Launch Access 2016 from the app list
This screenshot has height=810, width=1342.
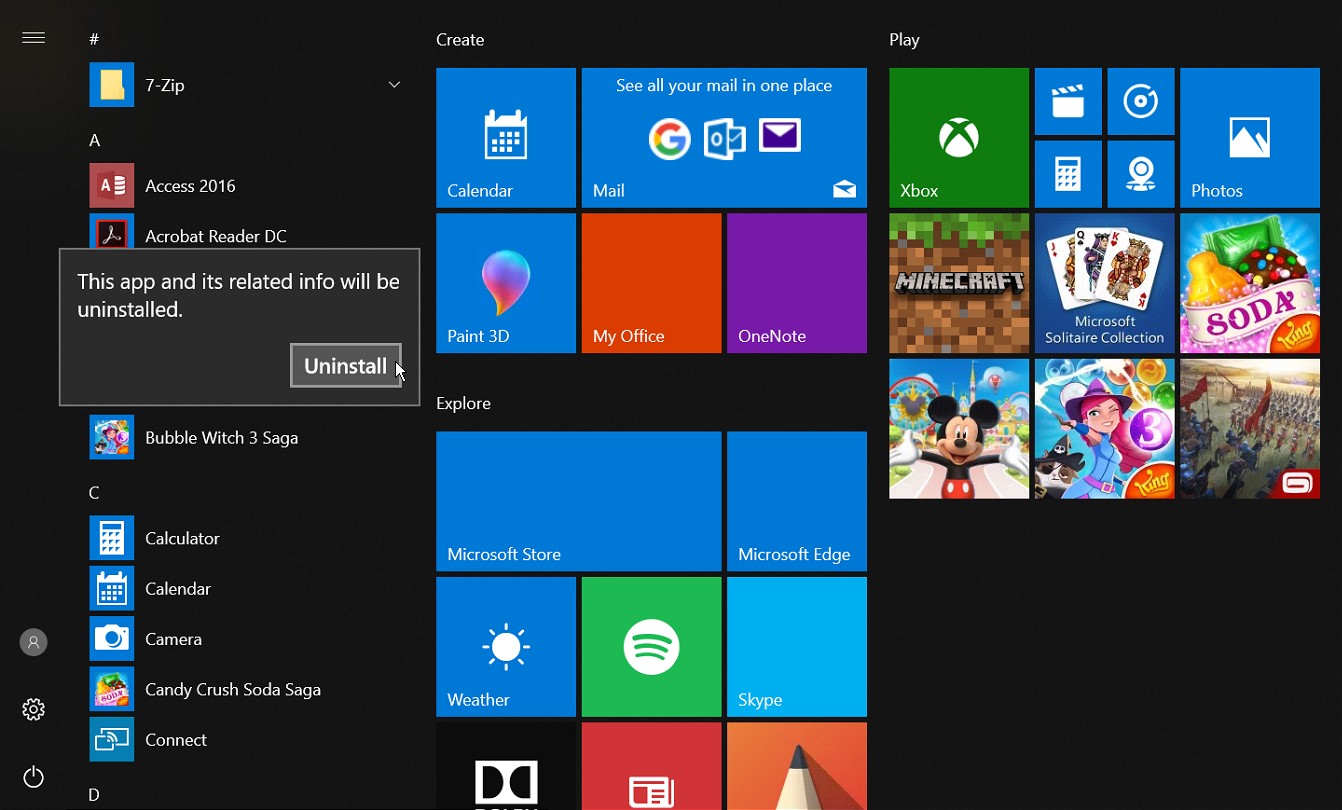248,186
